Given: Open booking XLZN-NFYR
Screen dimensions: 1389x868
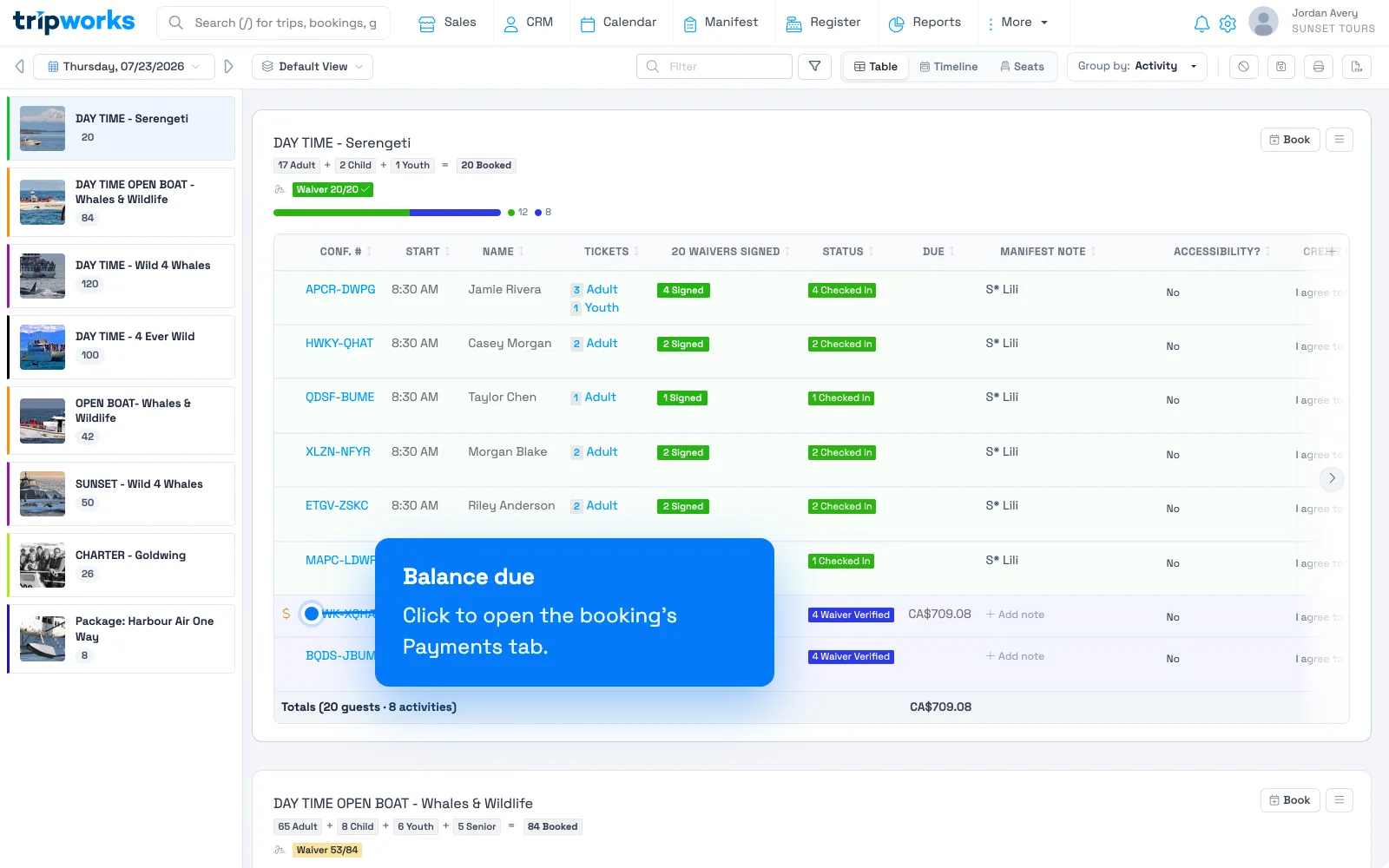Looking at the screenshot, I should (x=338, y=452).
